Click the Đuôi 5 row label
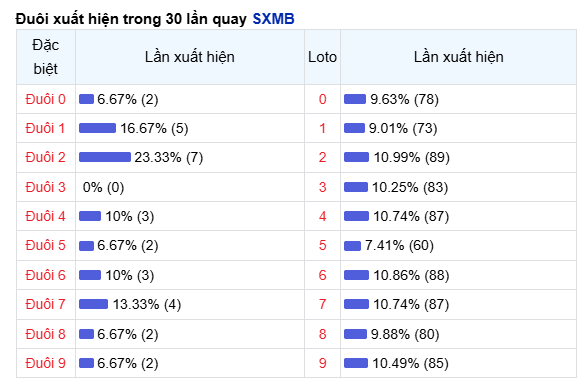The width and height of the screenshot is (588, 380). 45,246
